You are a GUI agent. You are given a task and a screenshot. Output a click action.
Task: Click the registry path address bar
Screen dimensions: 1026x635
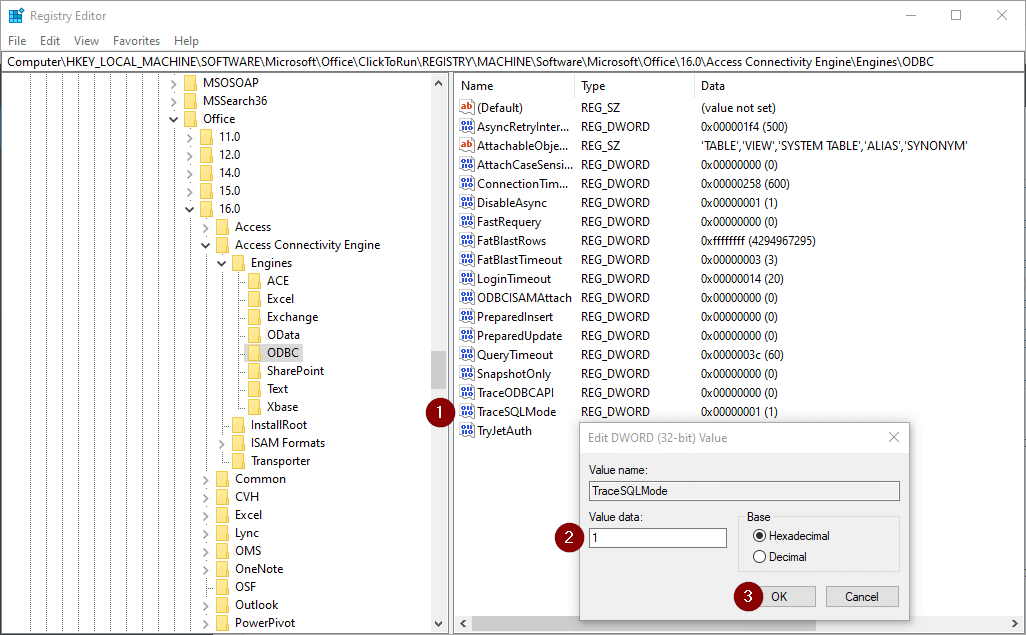point(512,62)
